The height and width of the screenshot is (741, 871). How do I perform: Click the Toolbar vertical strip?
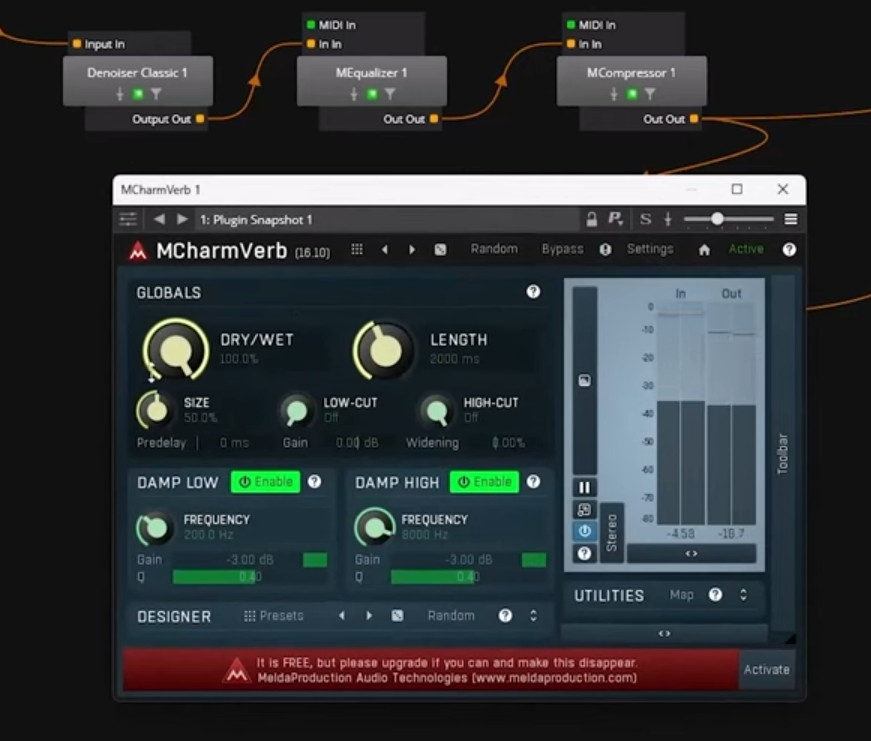point(783,454)
